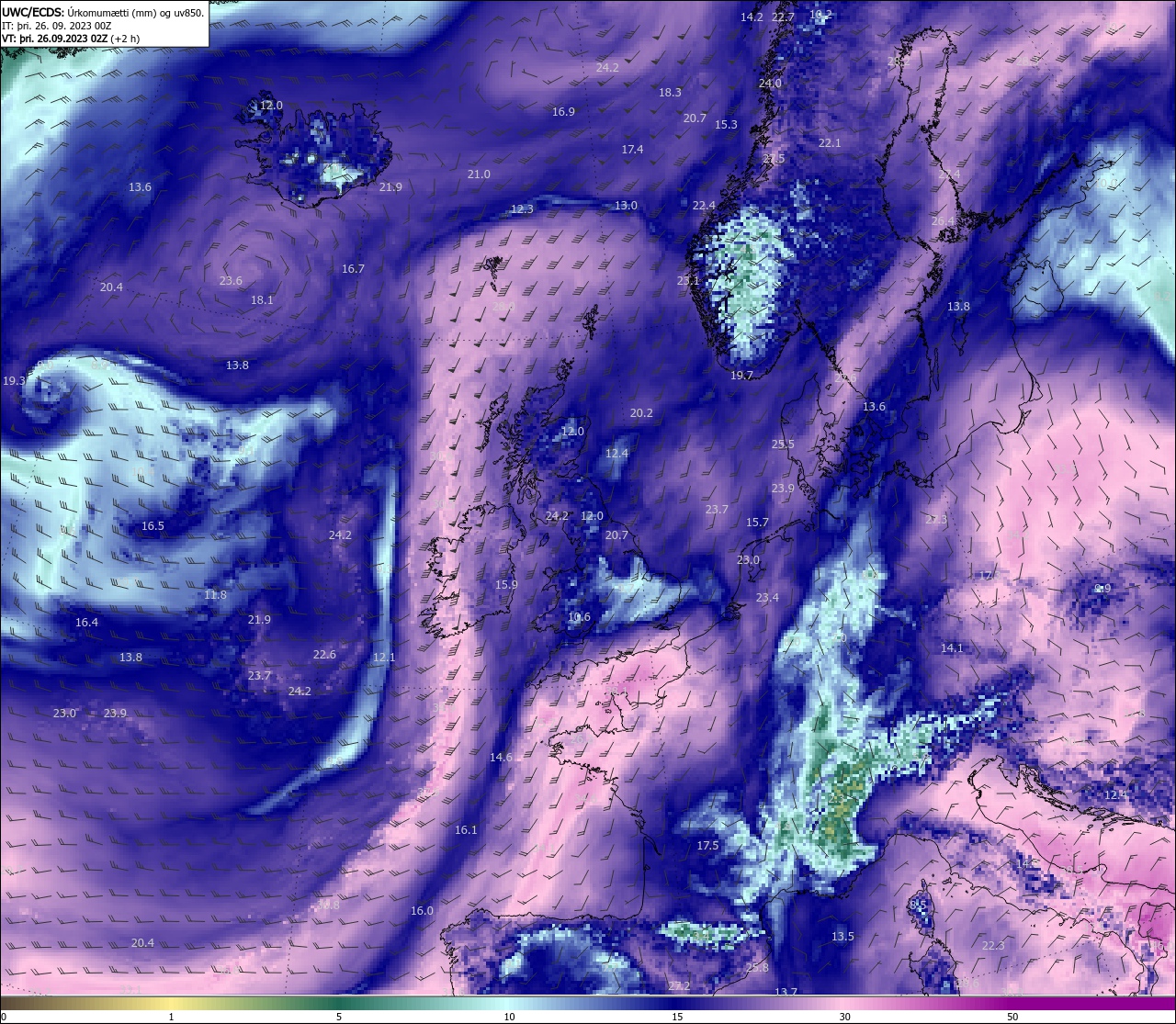Click the 12.4 value label
The image size is (1176, 1024).
[x=616, y=454]
